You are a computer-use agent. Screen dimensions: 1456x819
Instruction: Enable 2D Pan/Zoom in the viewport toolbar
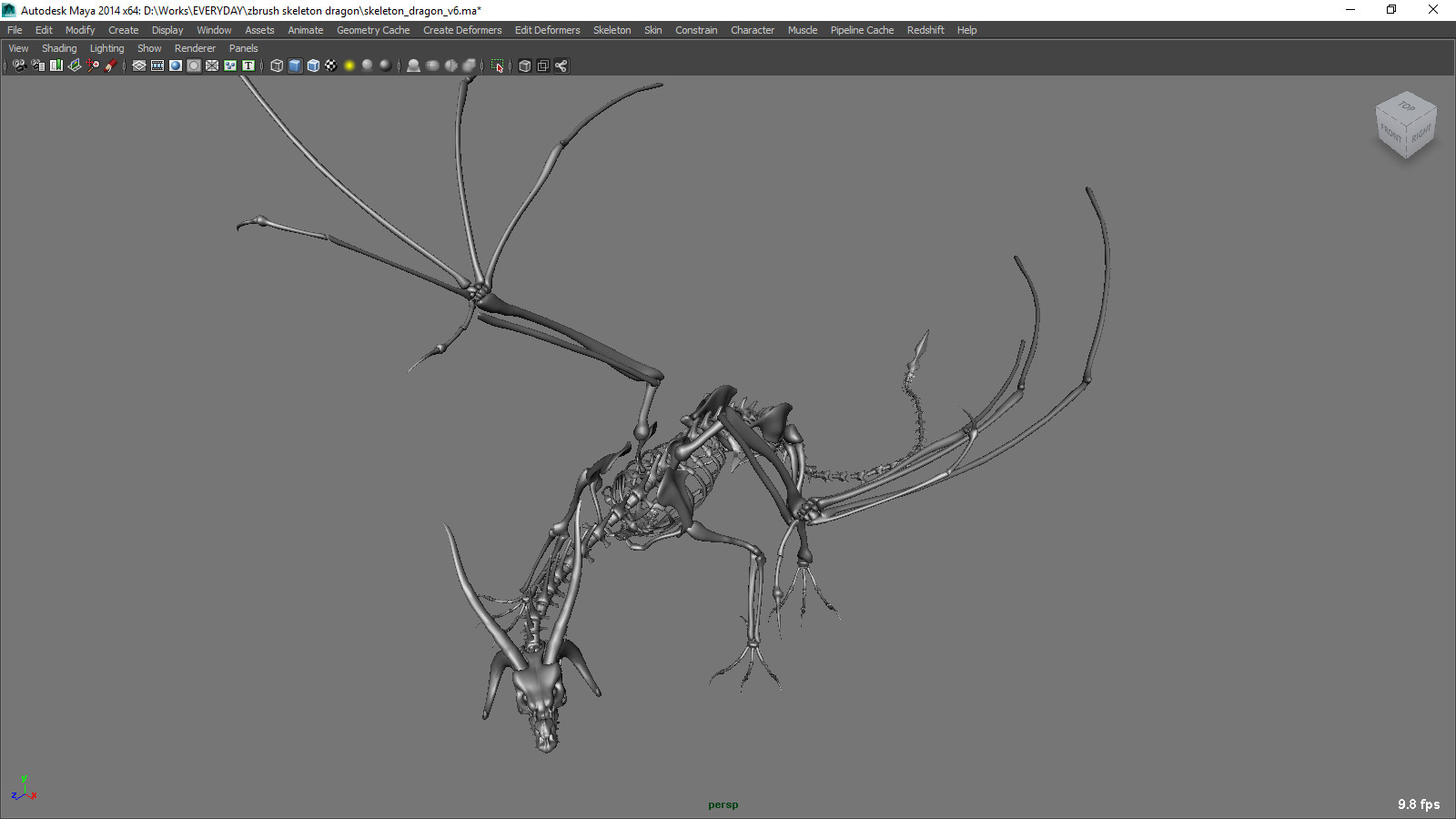(91, 65)
